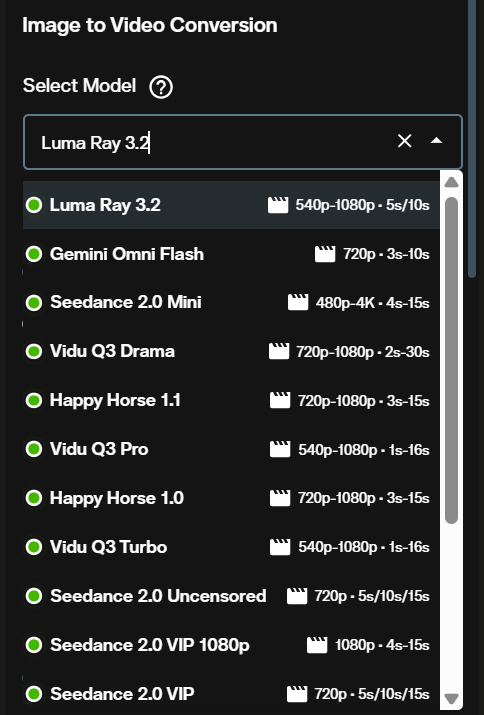Click the clapperboard icon for Seedance 2.0 Mini
This screenshot has height=715, width=484.
click(298, 302)
